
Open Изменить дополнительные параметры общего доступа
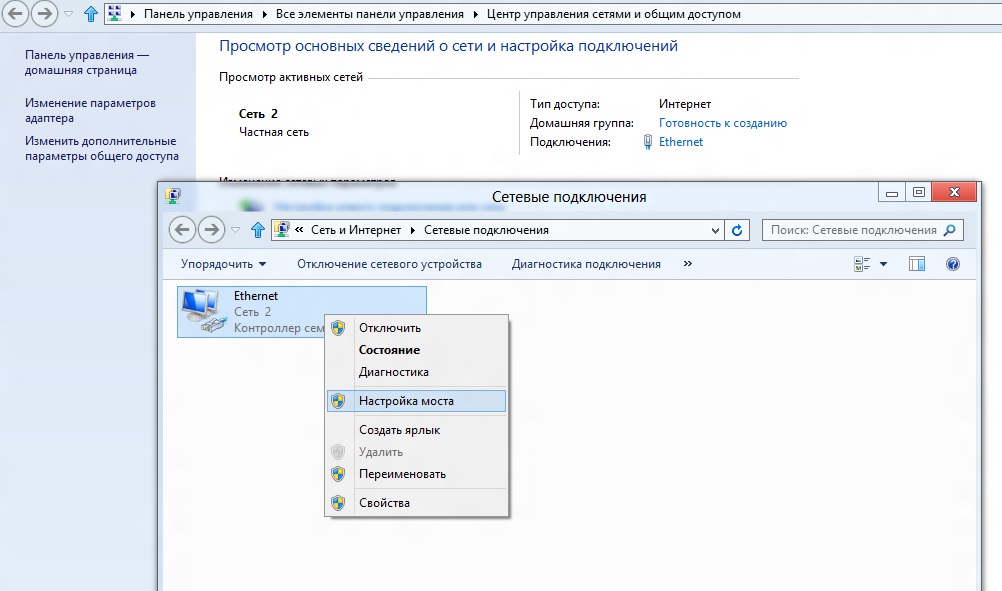pyautogui.click(x=102, y=148)
